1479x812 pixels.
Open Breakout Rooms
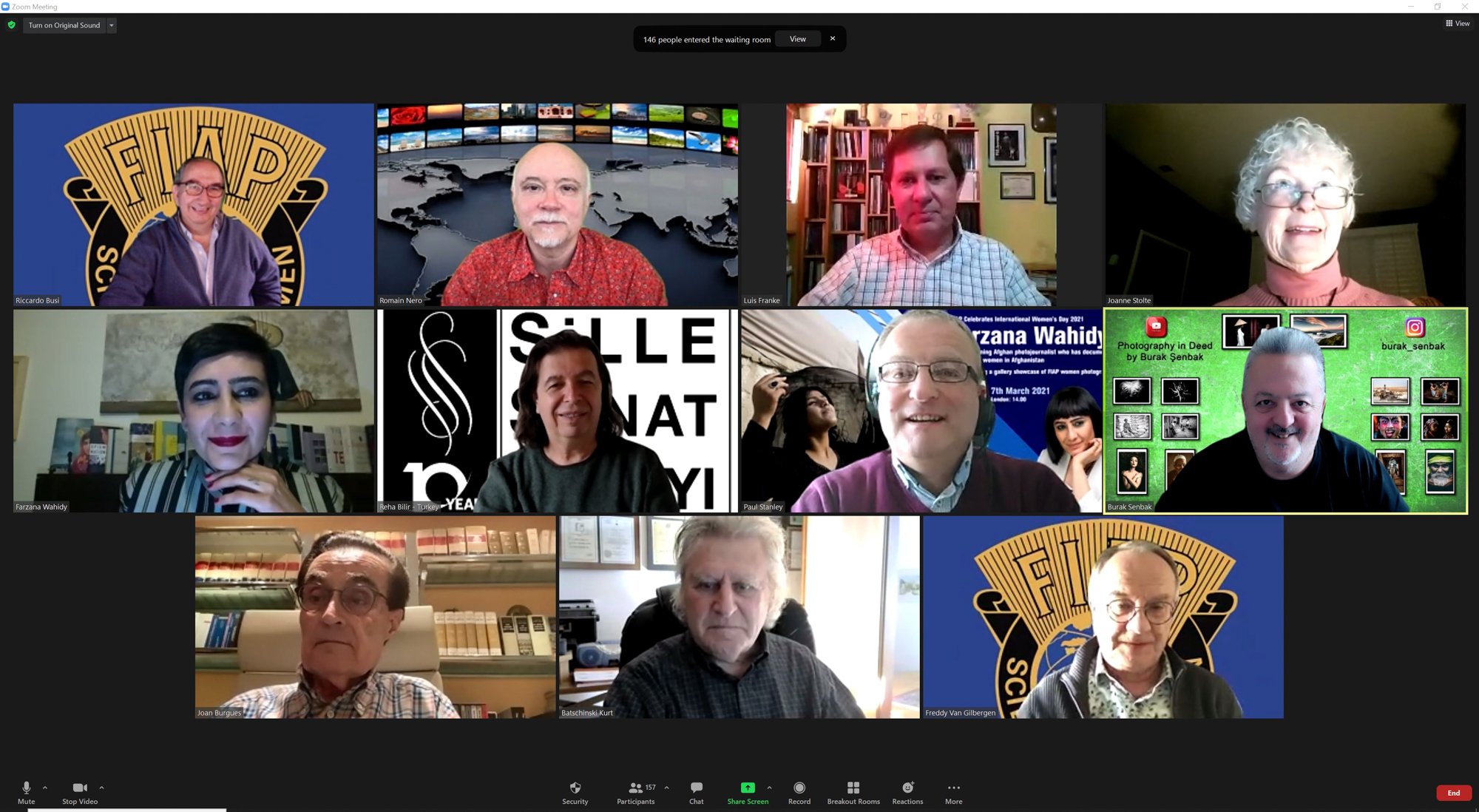point(853,792)
